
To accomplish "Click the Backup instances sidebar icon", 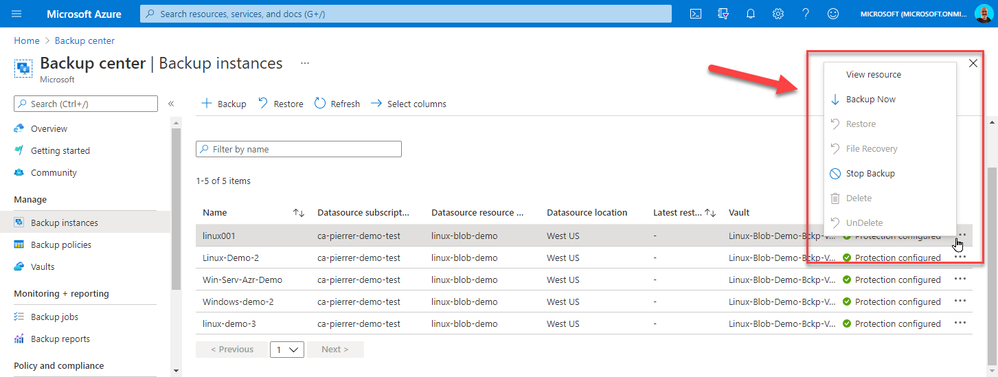I will pos(19,223).
